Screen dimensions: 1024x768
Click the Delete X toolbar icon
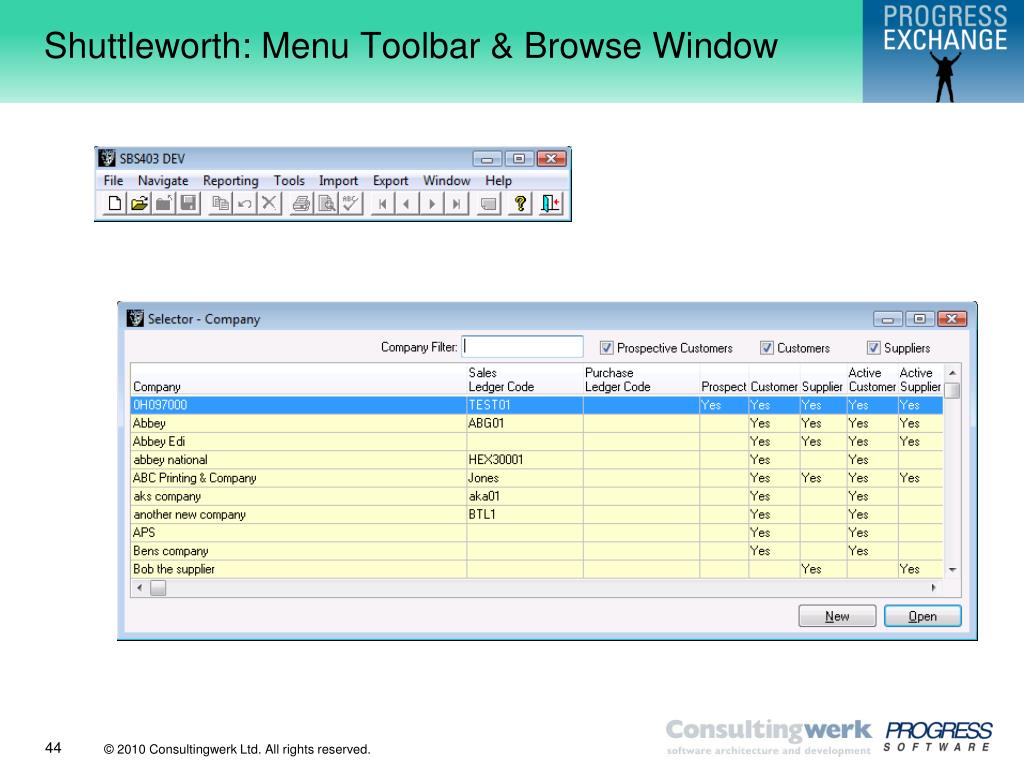pos(269,204)
